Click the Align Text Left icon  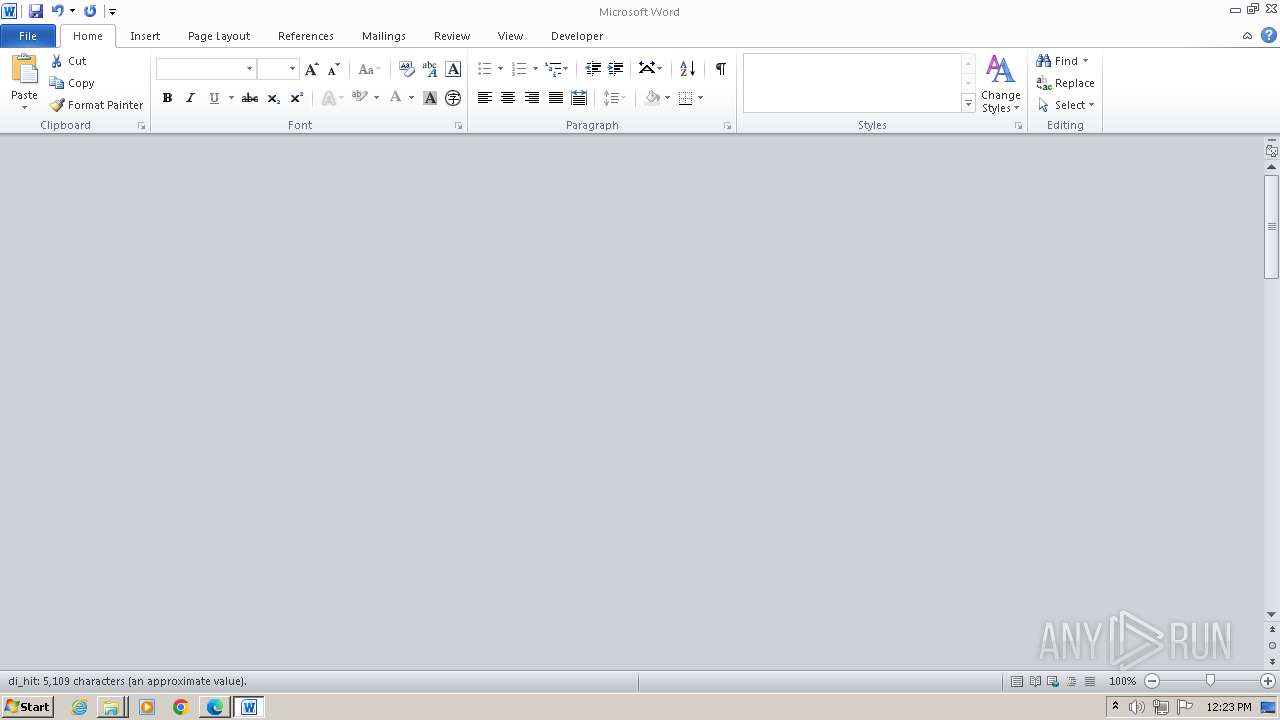coord(485,98)
